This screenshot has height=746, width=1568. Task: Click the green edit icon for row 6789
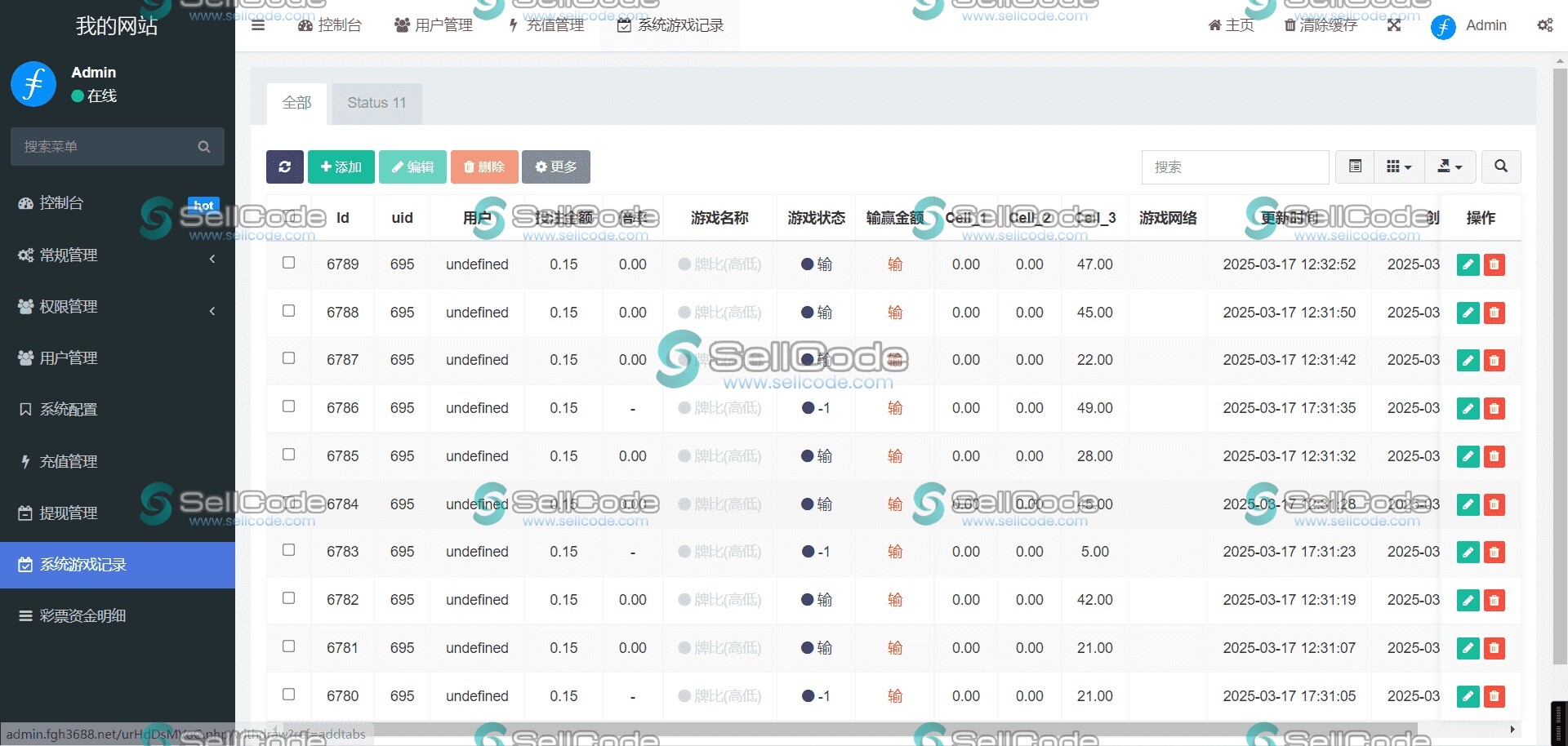1468,264
